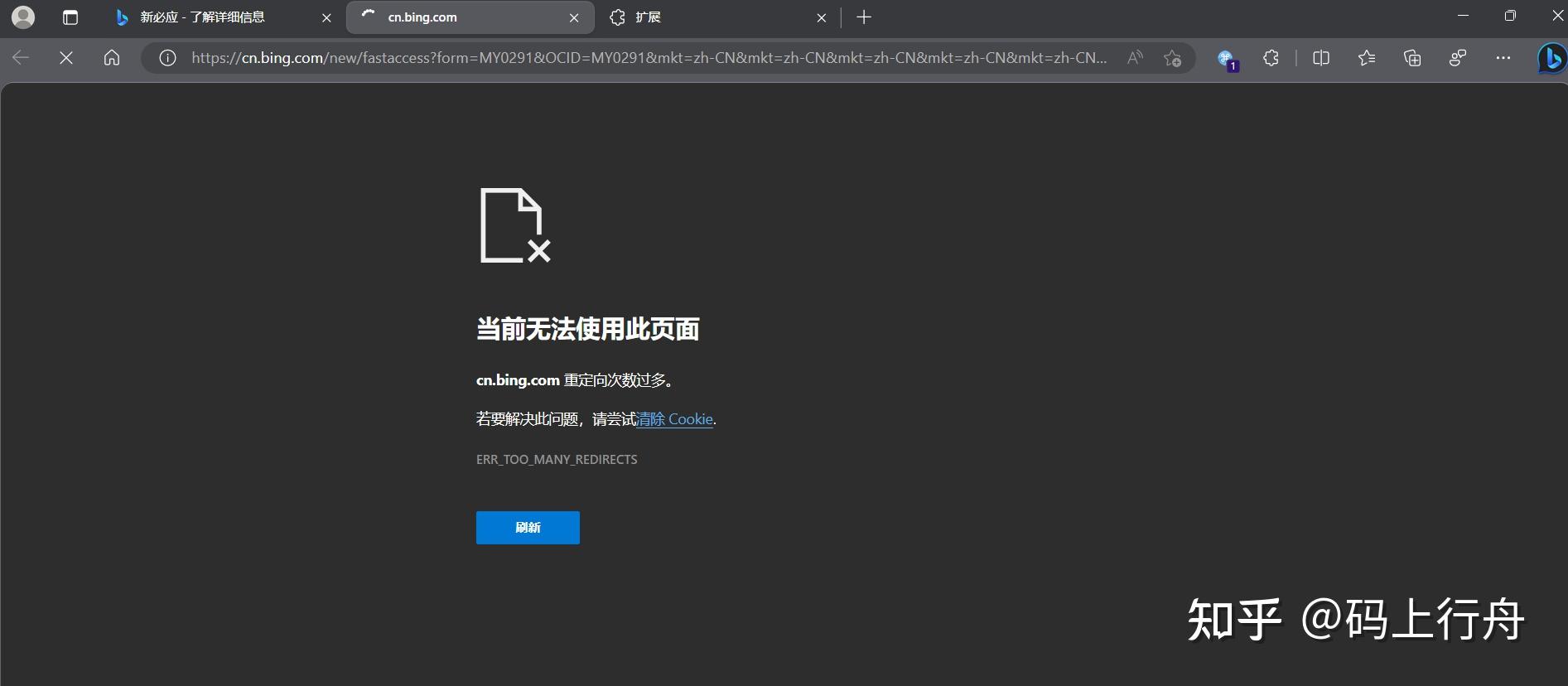View site information icon
The width and height of the screenshot is (1568, 686).
pos(167,58)
